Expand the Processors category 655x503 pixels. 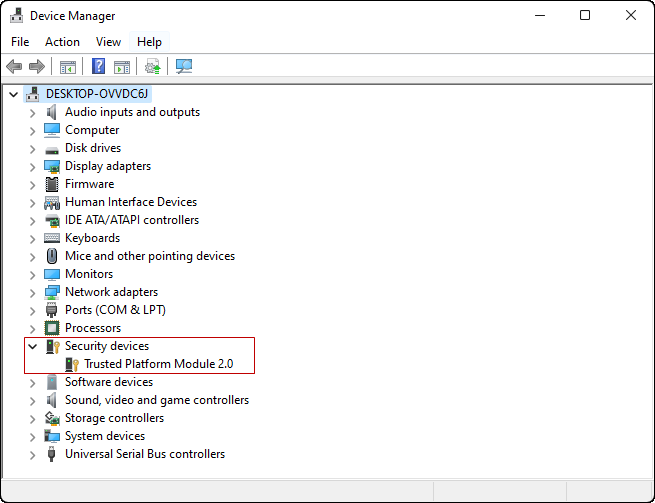pyautogui.click(x=33, y=328)
